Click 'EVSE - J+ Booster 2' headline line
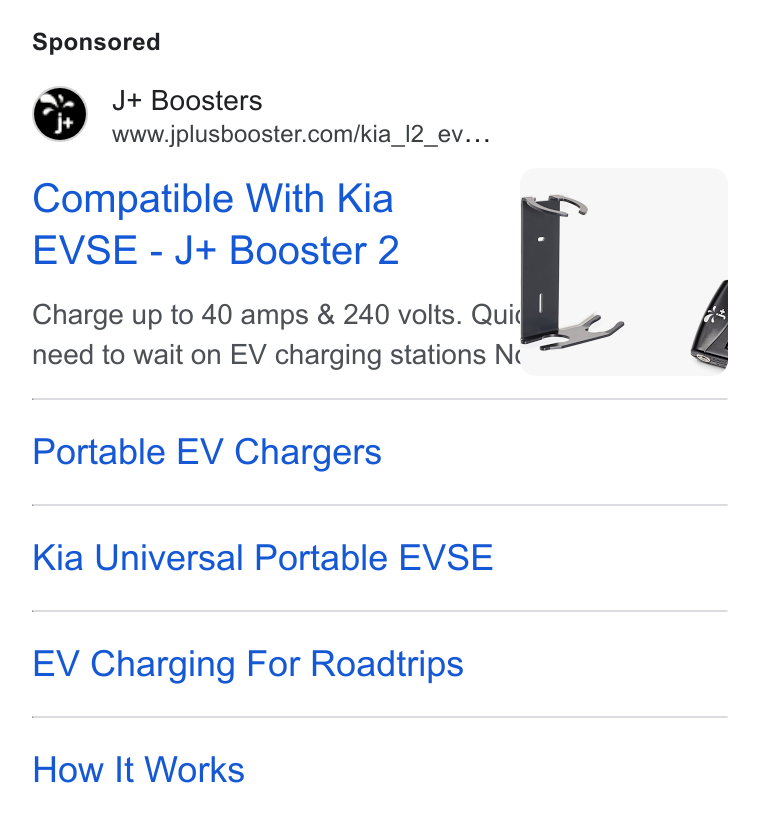Image resolution: width=760 pixels, height=822 pixels. pyautogui.click(x=216, y=250)
